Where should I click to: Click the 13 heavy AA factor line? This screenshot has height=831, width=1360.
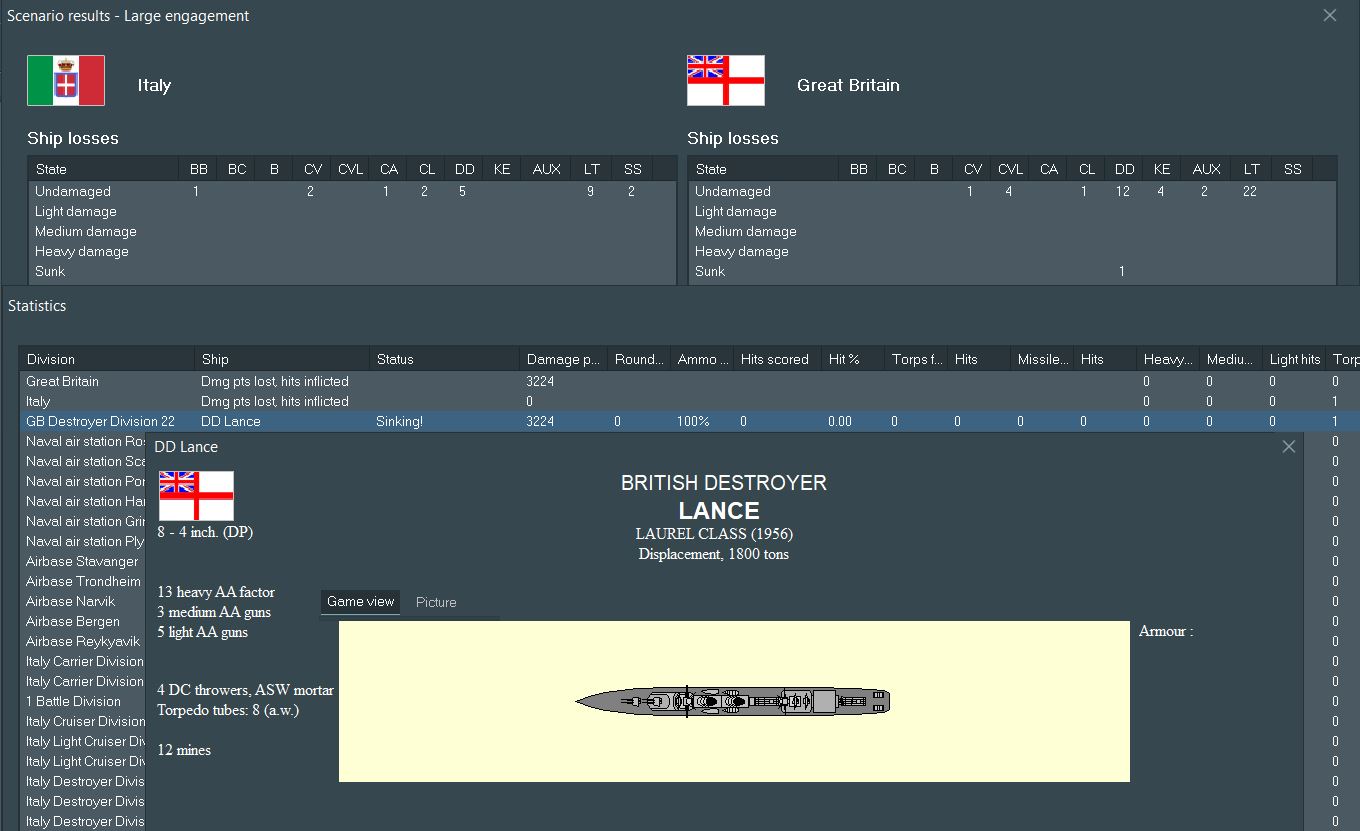216,592
